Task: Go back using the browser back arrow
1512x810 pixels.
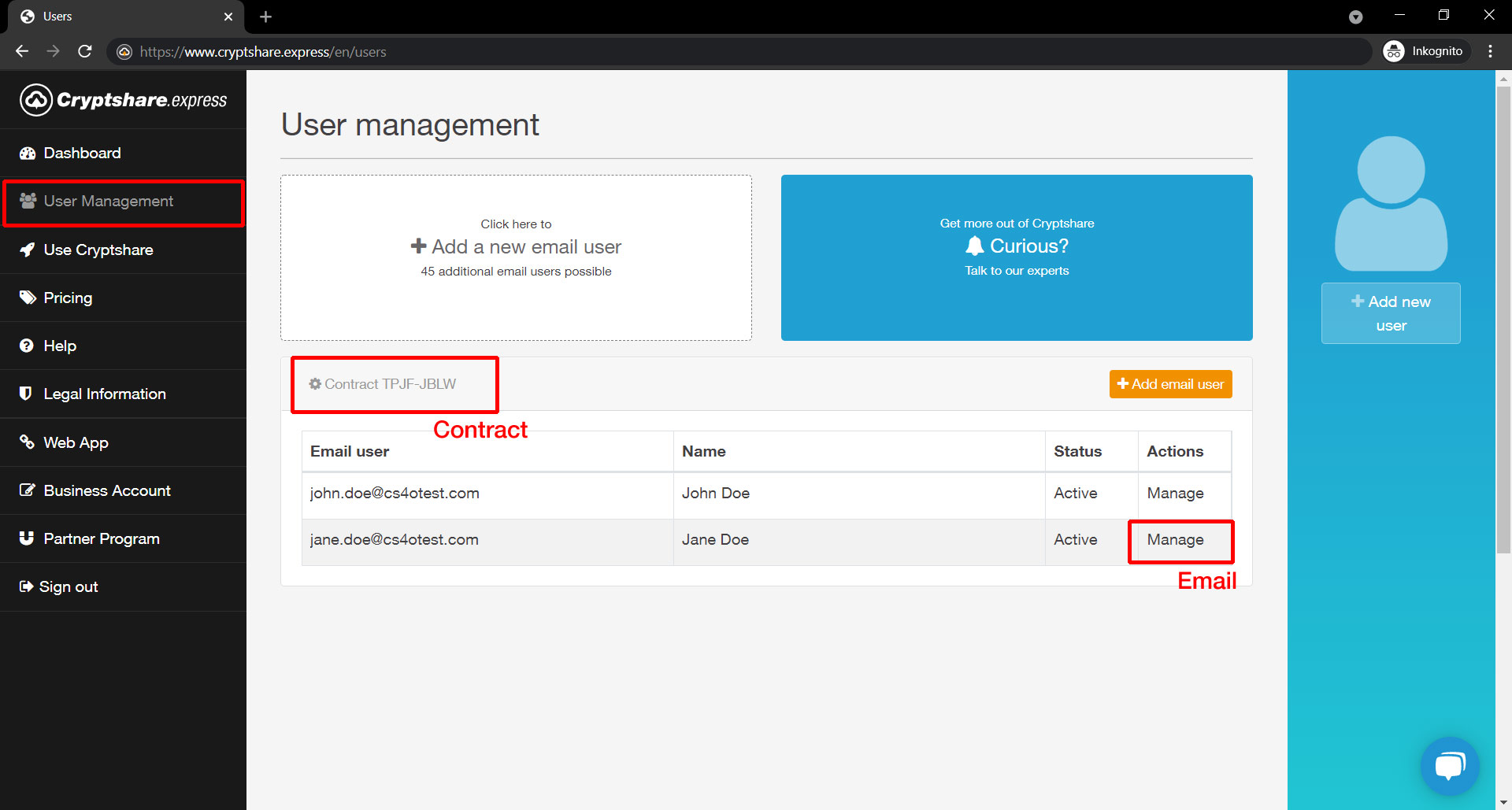Action: click(x=22, y=51)
